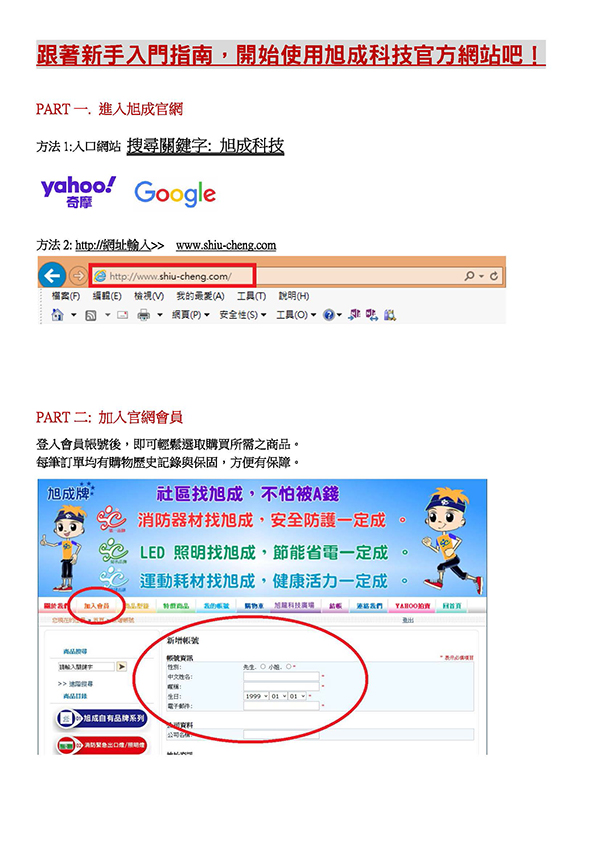Go to the 關於我們 tab
This screenshot has width=600, height=848.
coord(56,606)
